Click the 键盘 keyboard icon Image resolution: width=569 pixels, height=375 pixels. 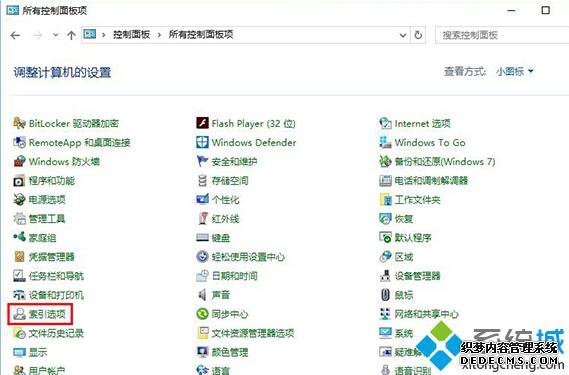(202, 237)
